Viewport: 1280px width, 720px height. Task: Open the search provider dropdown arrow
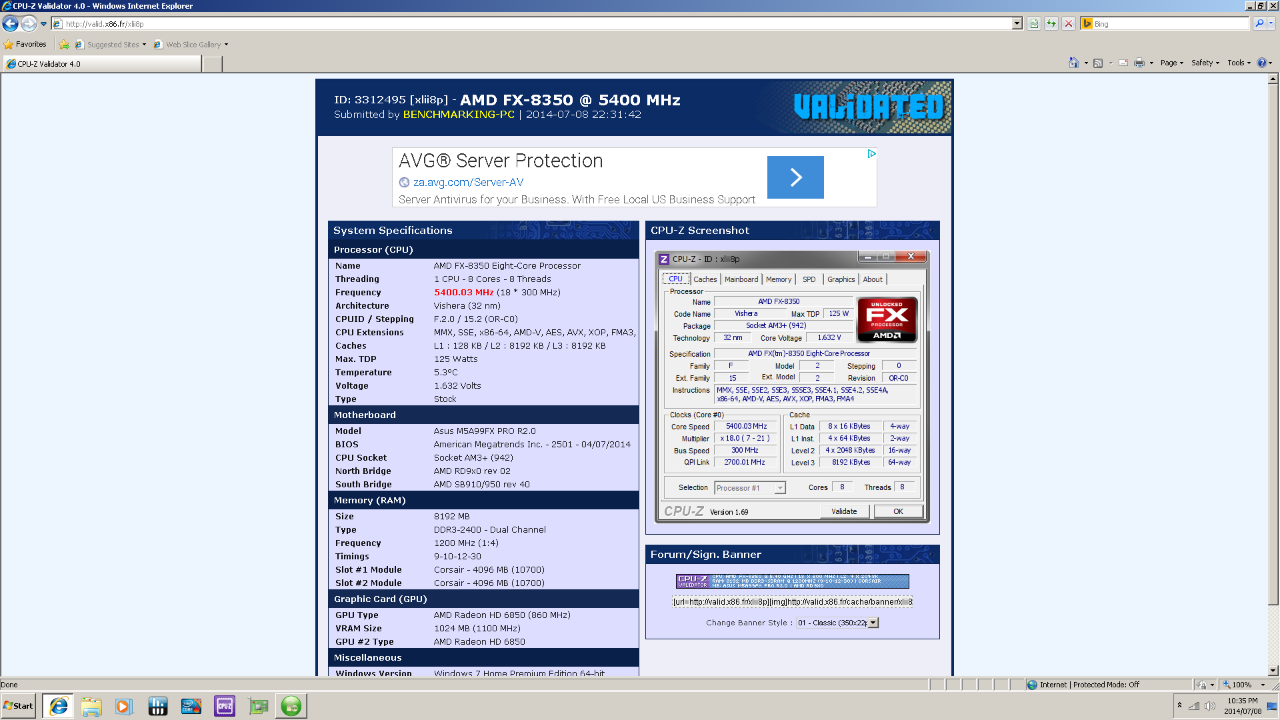tap(1272, 23)
